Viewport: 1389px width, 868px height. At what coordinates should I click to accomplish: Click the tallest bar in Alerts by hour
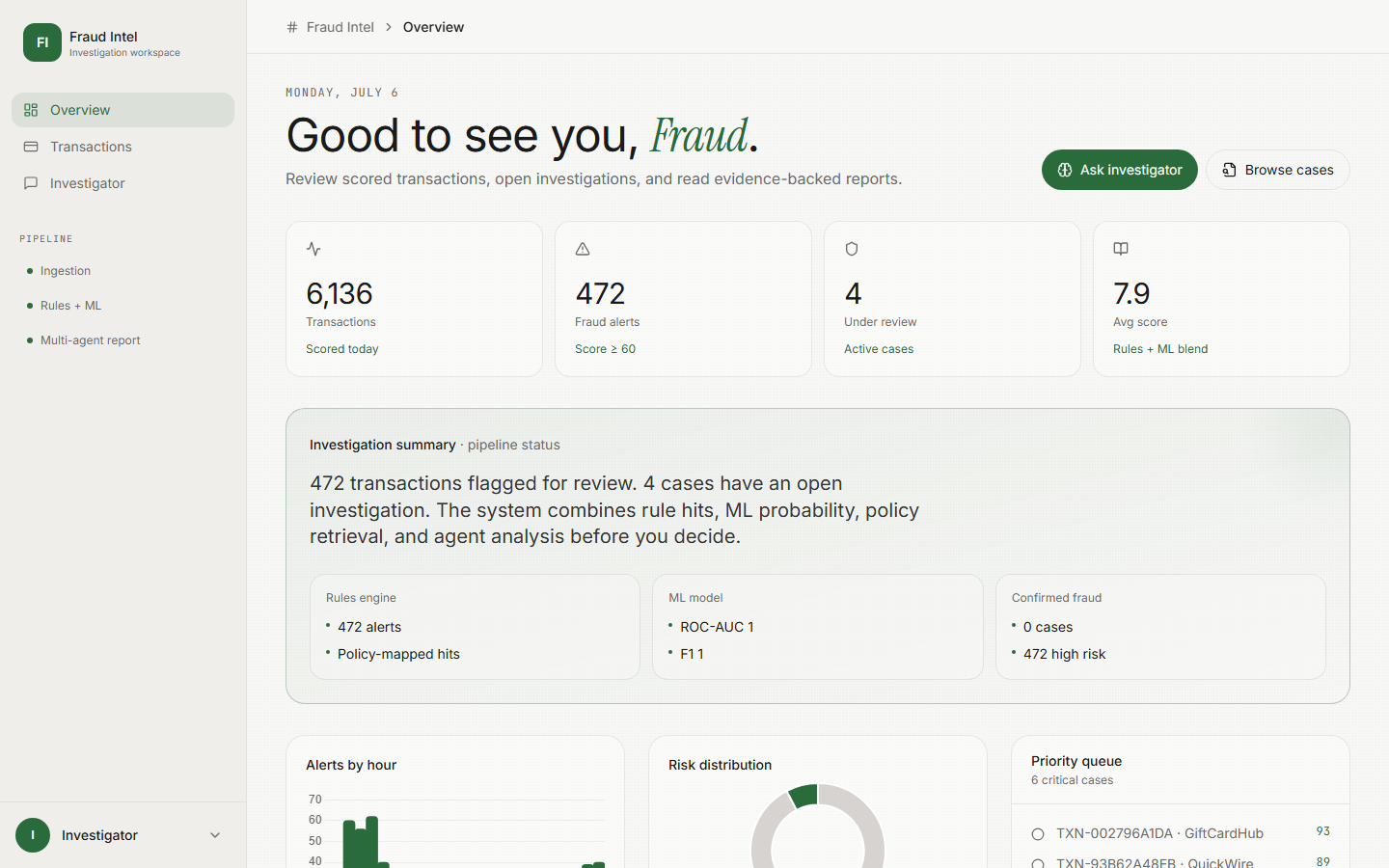click(371, 842)
